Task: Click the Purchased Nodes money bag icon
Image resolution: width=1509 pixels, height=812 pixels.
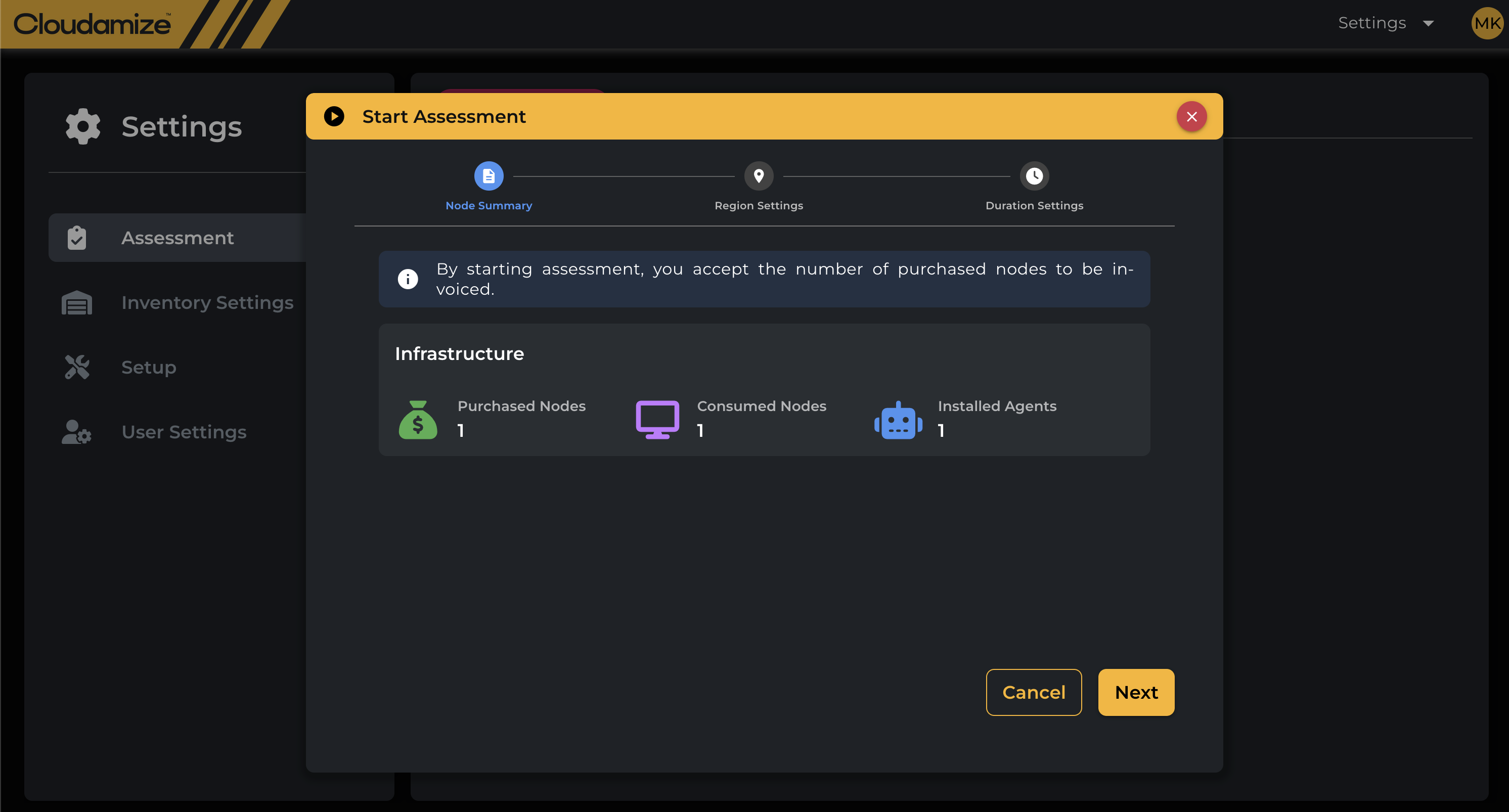Action: 418,420
